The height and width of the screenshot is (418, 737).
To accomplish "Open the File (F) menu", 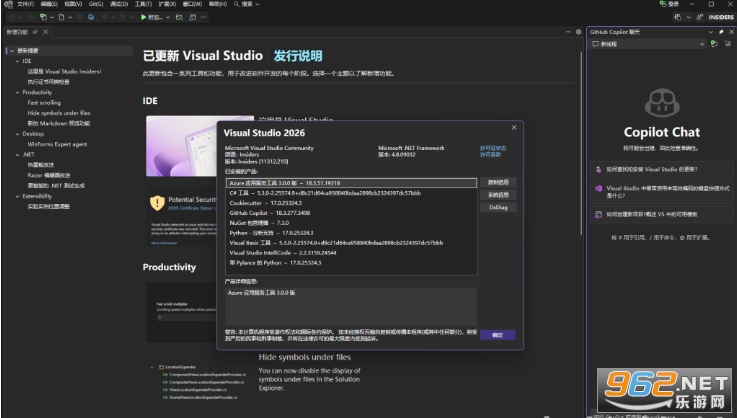I will 25,4.
